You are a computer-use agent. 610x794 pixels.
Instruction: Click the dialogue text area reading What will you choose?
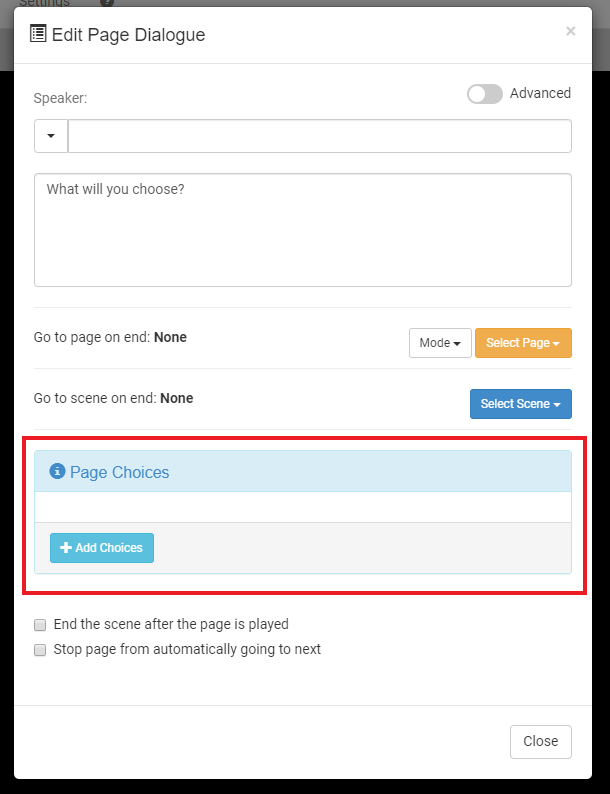point(303,230)
